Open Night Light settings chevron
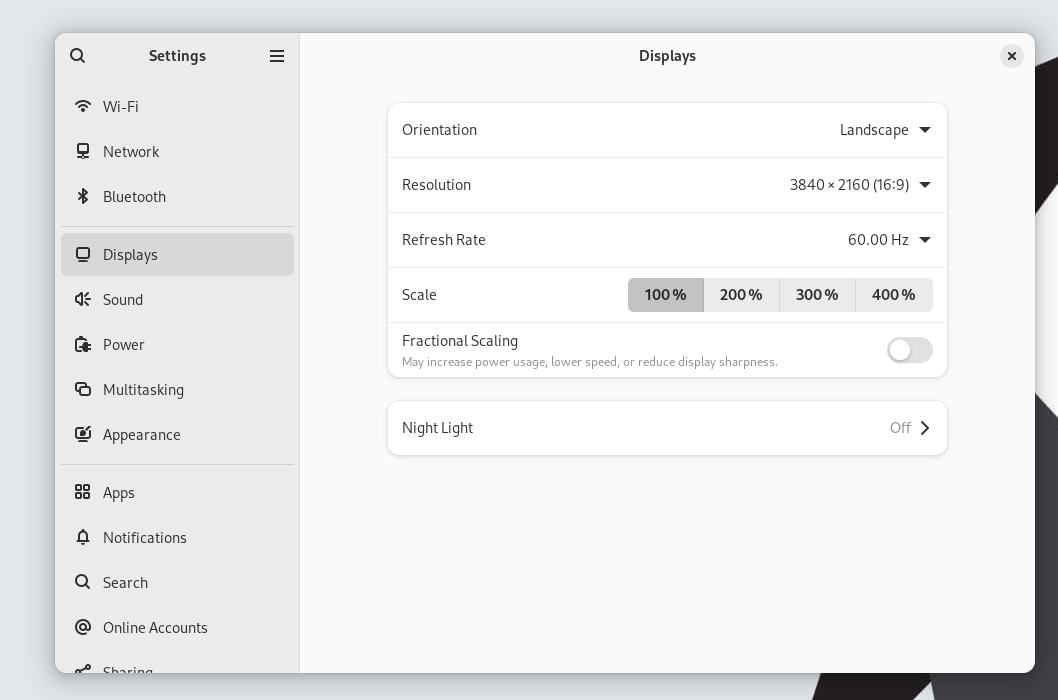The image size is (1058, 700). click(x=924, y=428)
